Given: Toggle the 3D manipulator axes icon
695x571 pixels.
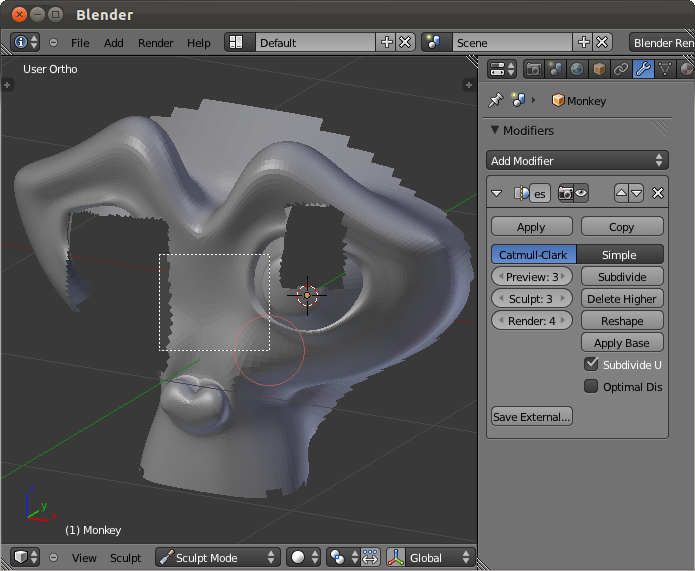Looking at the screenshot, I should 396,557.
